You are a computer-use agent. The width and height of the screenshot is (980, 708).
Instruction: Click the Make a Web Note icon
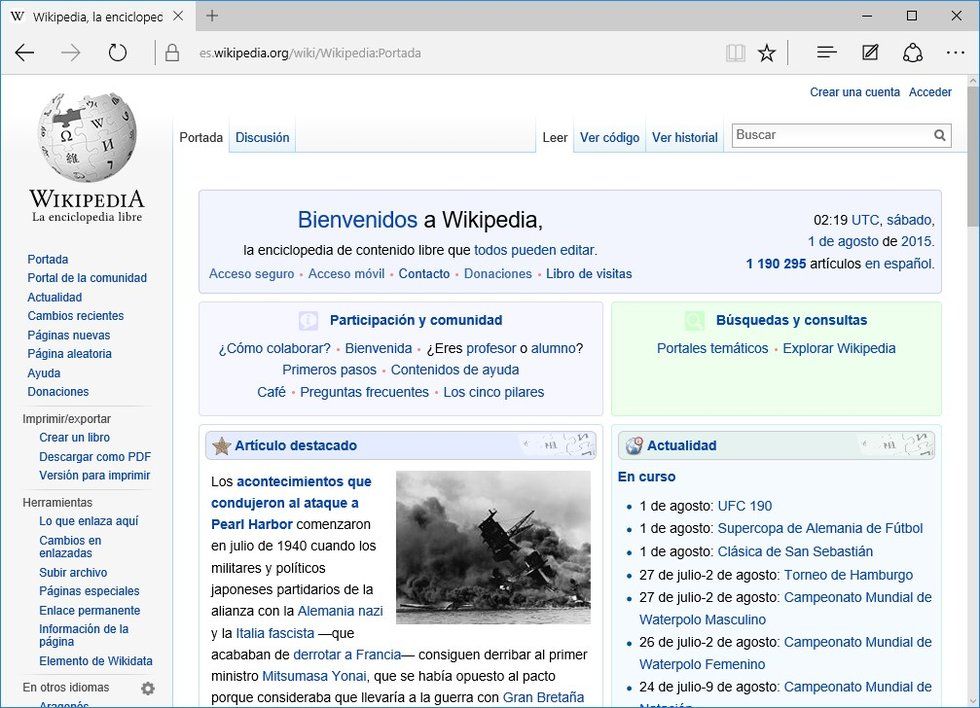(870, 53)
